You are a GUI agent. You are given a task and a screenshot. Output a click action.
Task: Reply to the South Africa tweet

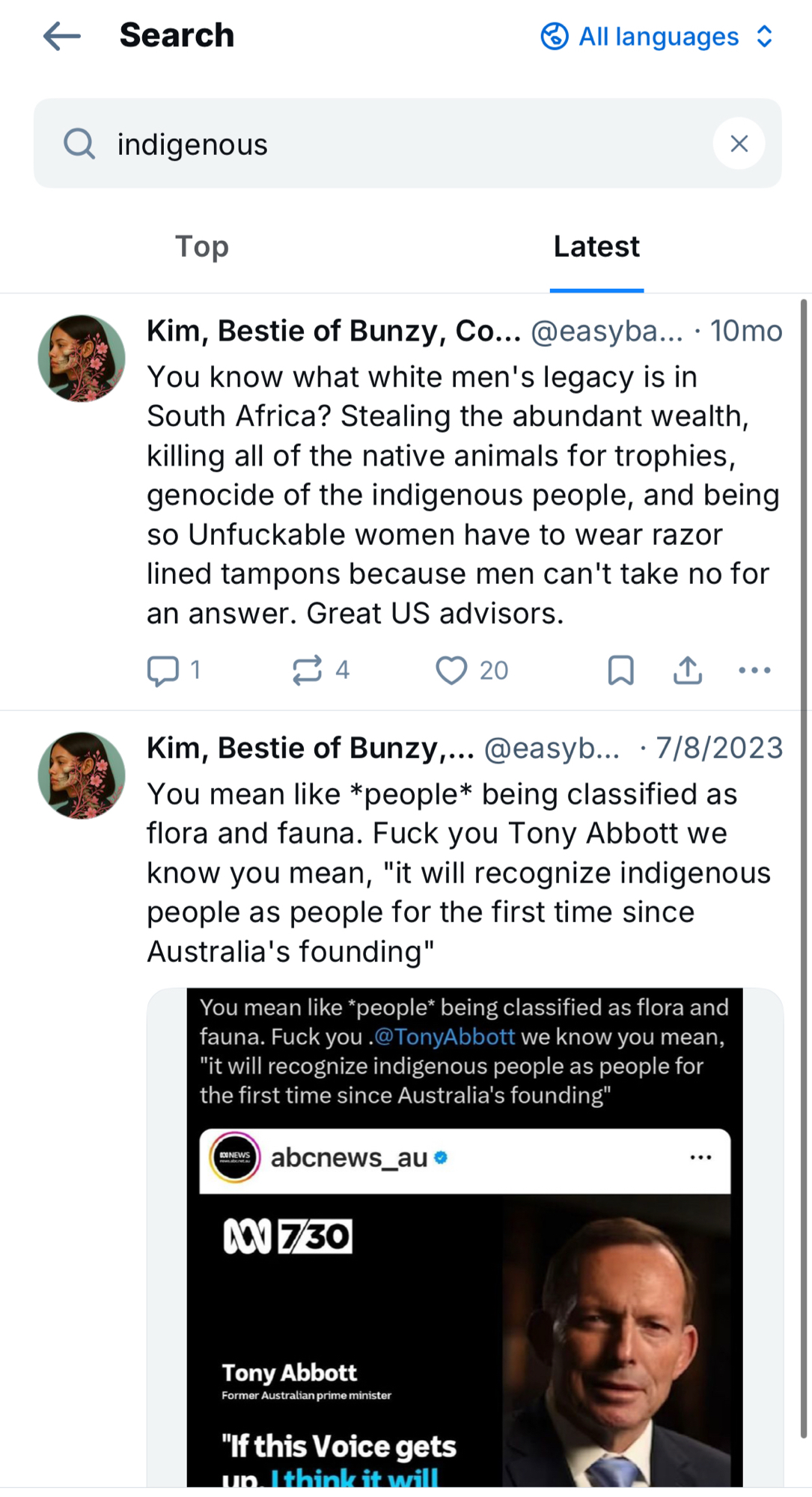(x=163, y=670)
